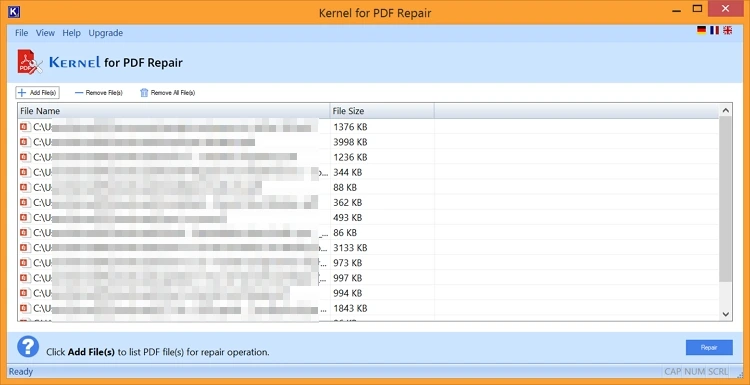Click the 493 KB size cell
The image size is (750, 385).
coord(382,218)
